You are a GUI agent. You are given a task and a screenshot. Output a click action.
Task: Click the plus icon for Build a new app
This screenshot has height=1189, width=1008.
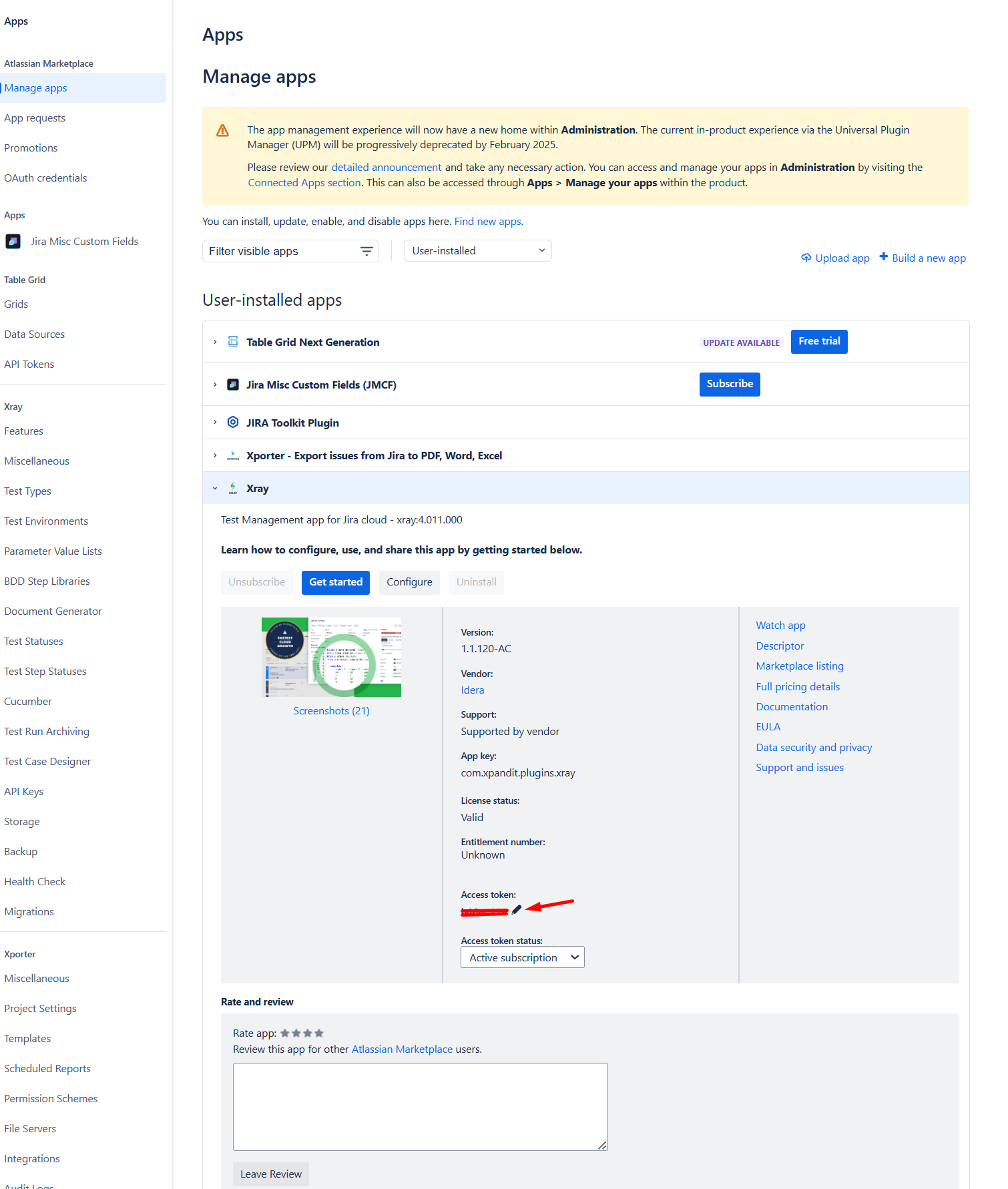click(883, 257)
